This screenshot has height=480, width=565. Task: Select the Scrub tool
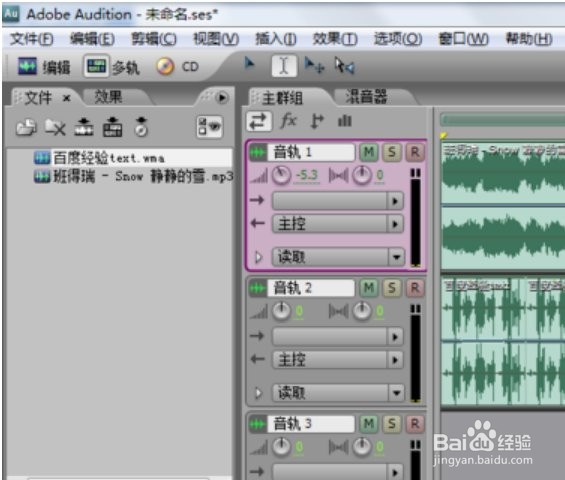(x=344, y=66)
